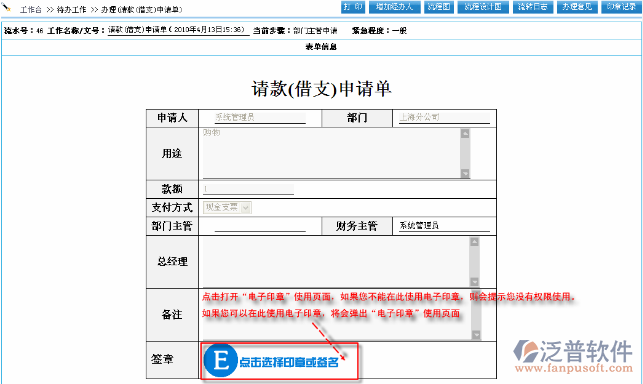Click the 用途 scrollbar down arrow
Viewport: 643px width, 384px height.
pyautogui.click(x=465, y=174)
